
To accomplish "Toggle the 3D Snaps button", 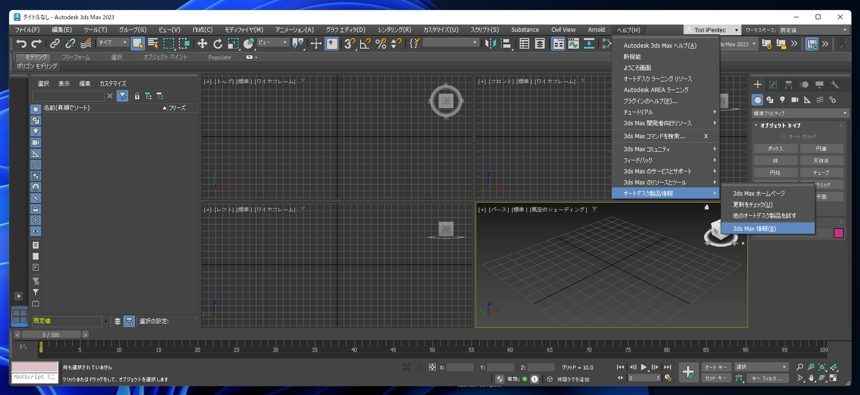I will tap(349, 44).
